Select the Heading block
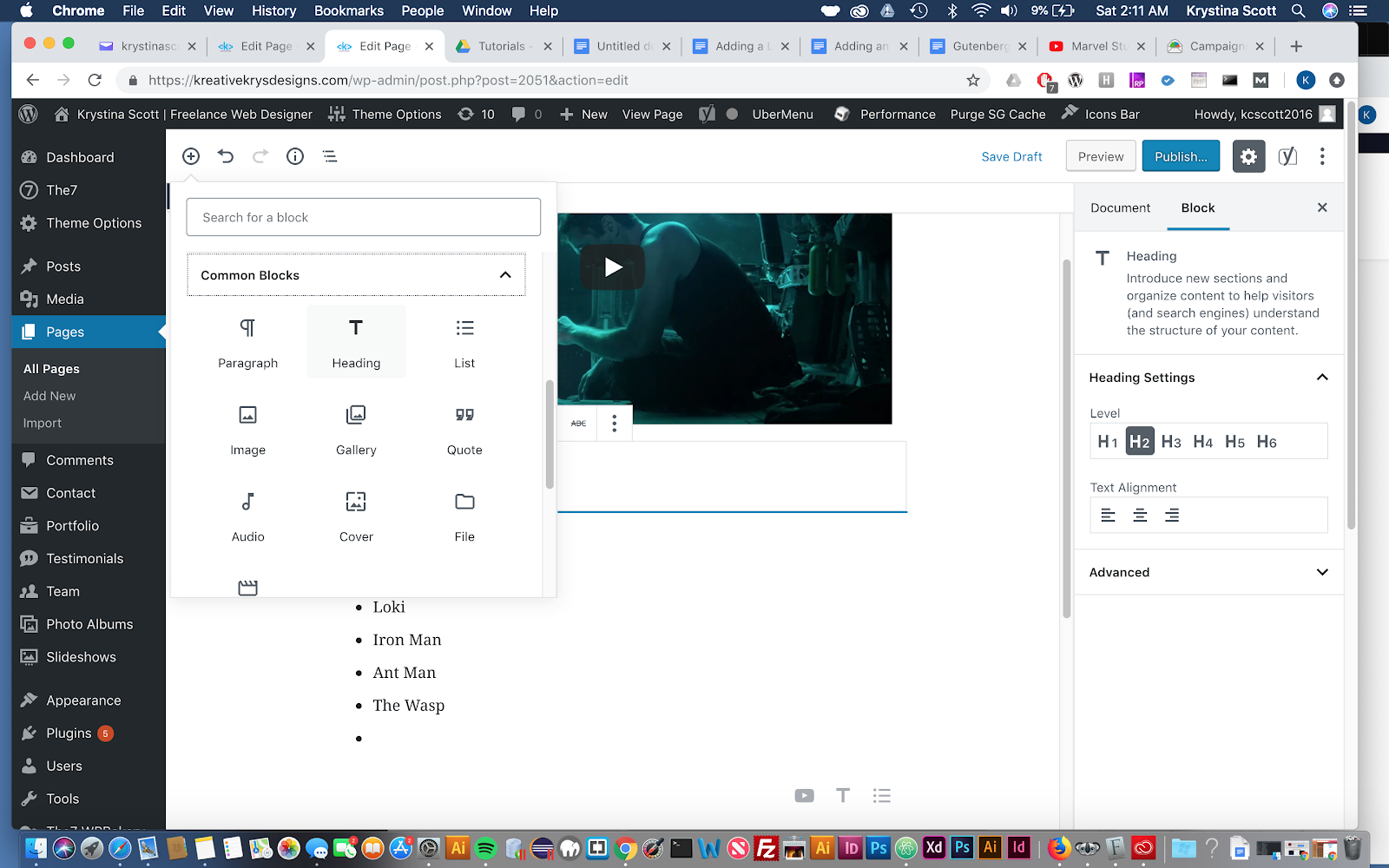The image size is (1389, 868). point(356,341)
